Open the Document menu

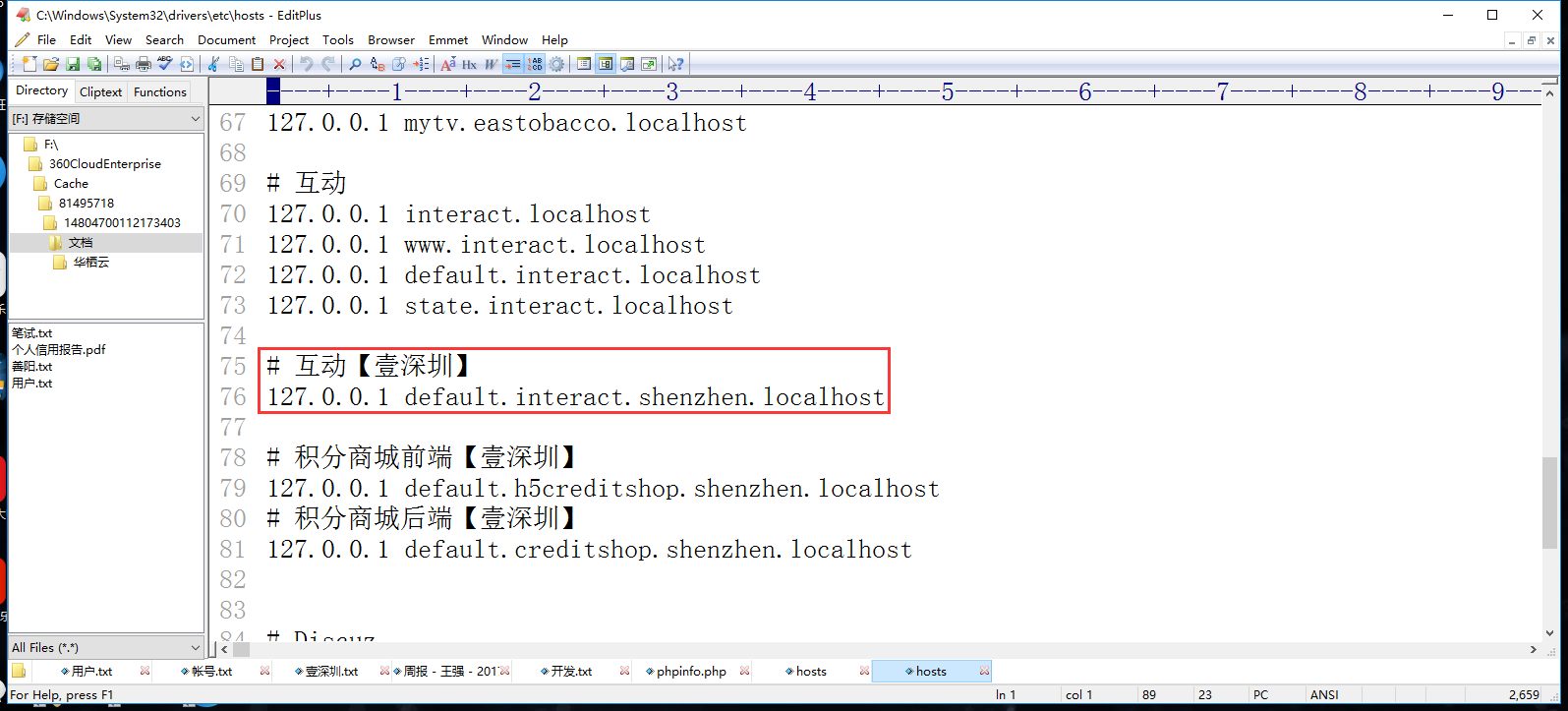[226, 40]
